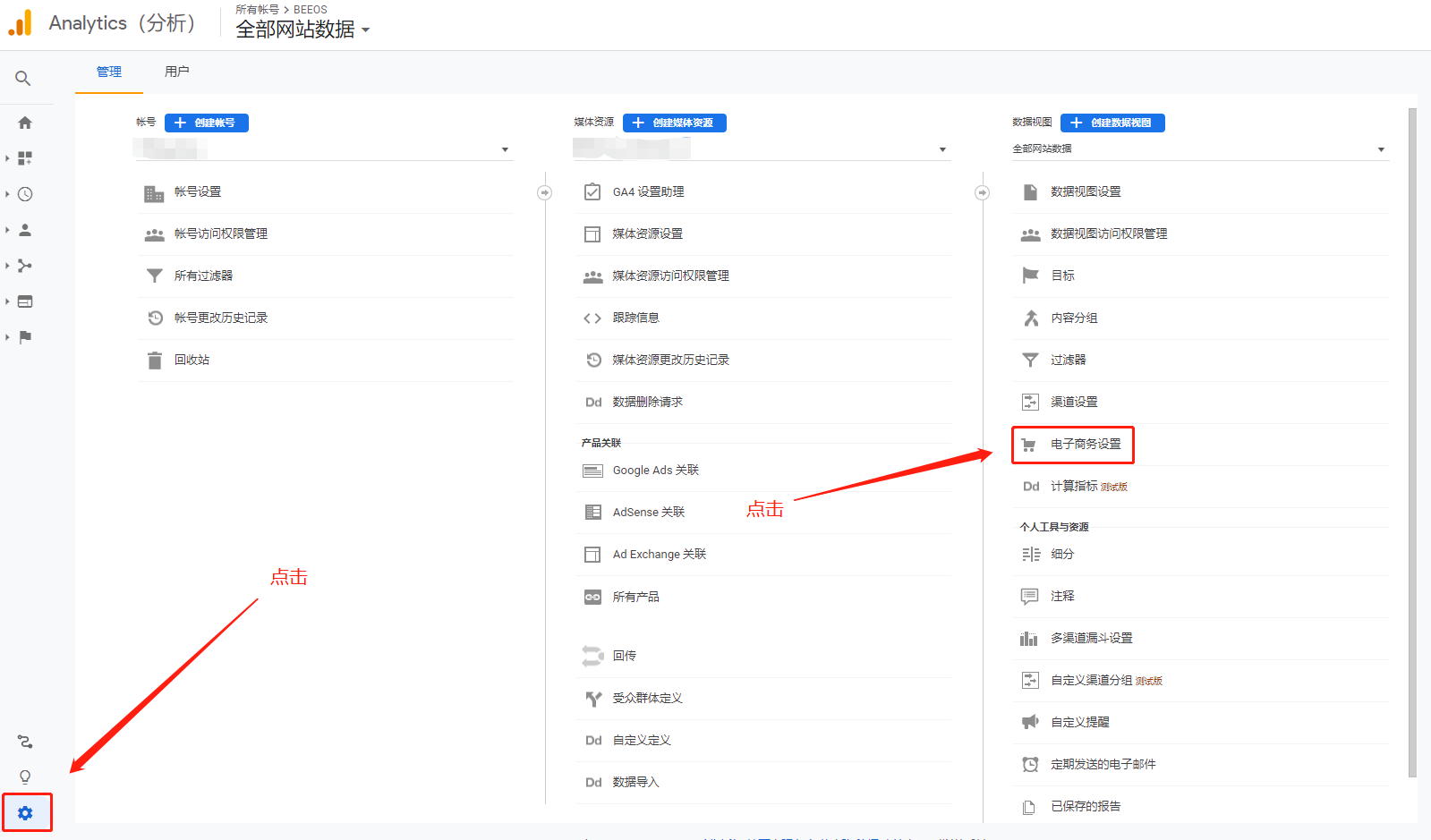Image resolution: width=1431 pixels, height=840 pixels.
Task: Open the Home icon in the left sidebar
Action: pyautogui.click(x=25, y=123)
